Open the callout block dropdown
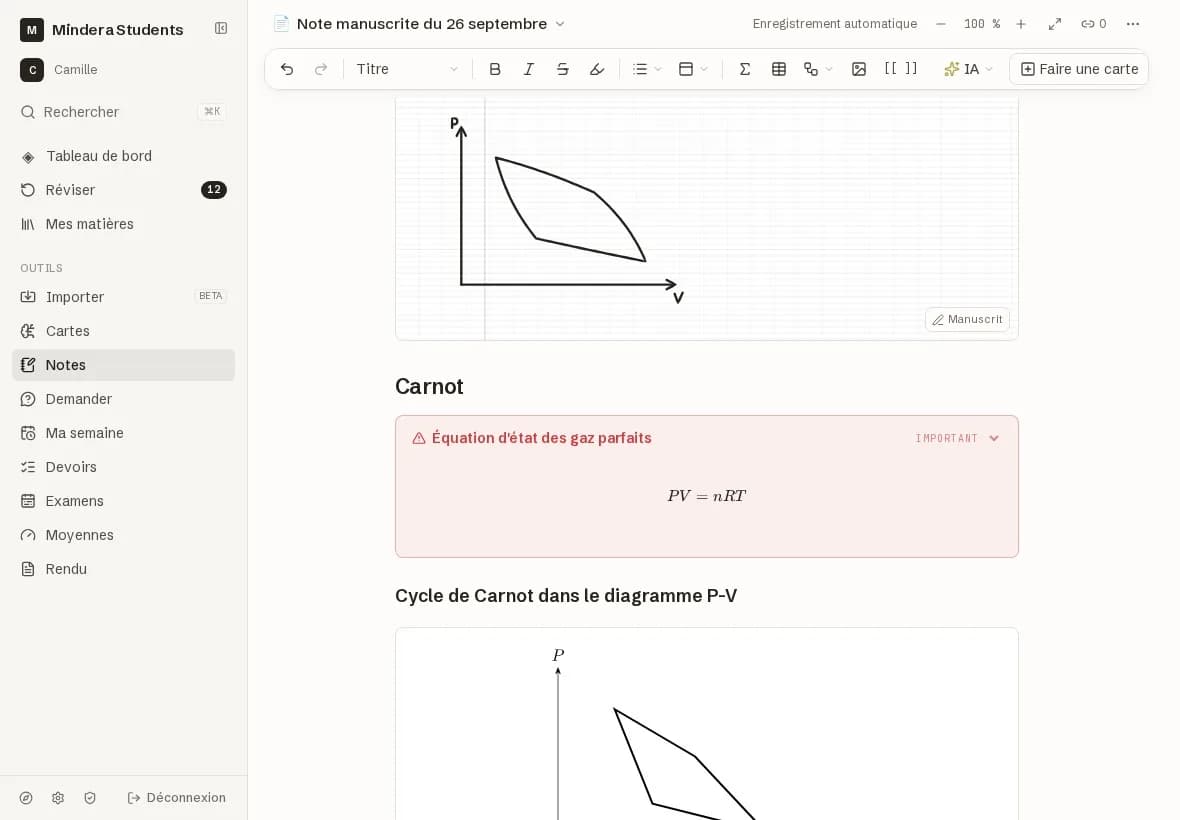1180x820 pixels. click(693, 69)
